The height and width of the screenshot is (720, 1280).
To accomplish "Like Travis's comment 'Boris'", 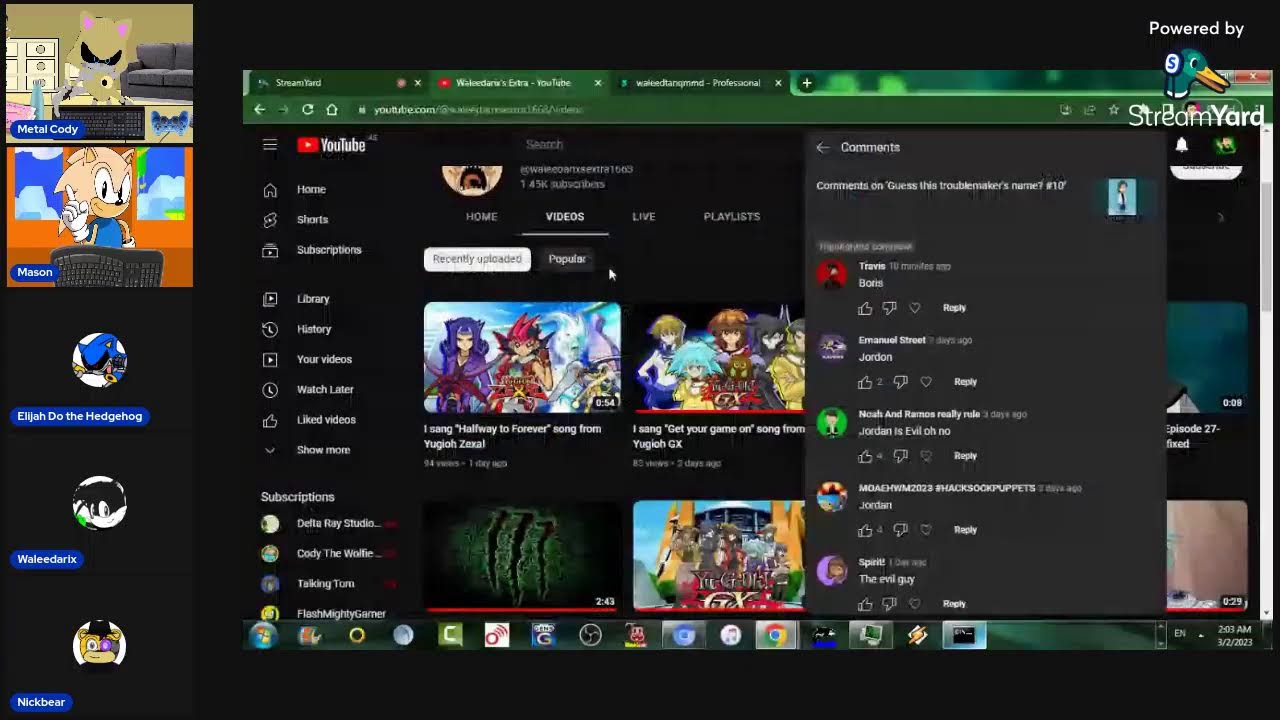I will click(x=865, y=308).
